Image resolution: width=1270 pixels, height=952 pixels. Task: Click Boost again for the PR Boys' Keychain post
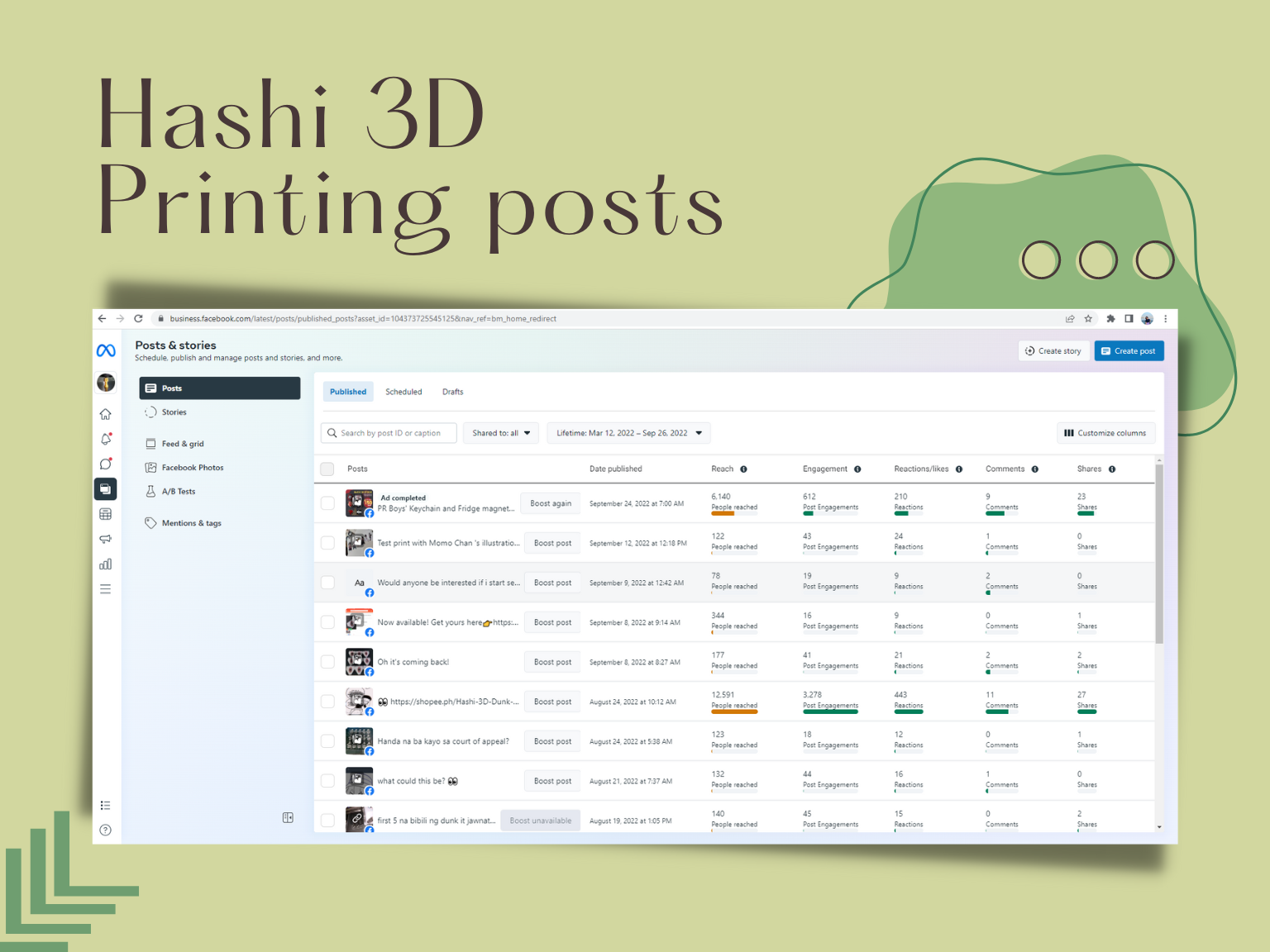click(x=551, y=503)
